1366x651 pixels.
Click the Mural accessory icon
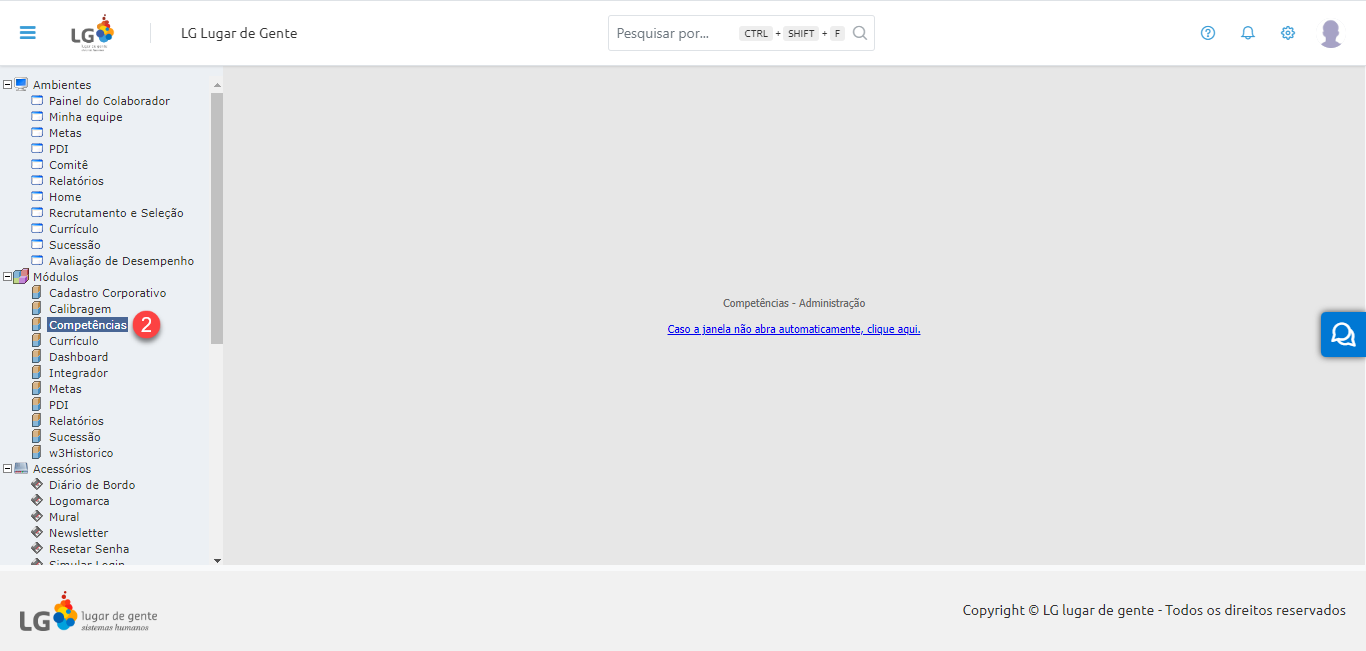click(37, 517)
